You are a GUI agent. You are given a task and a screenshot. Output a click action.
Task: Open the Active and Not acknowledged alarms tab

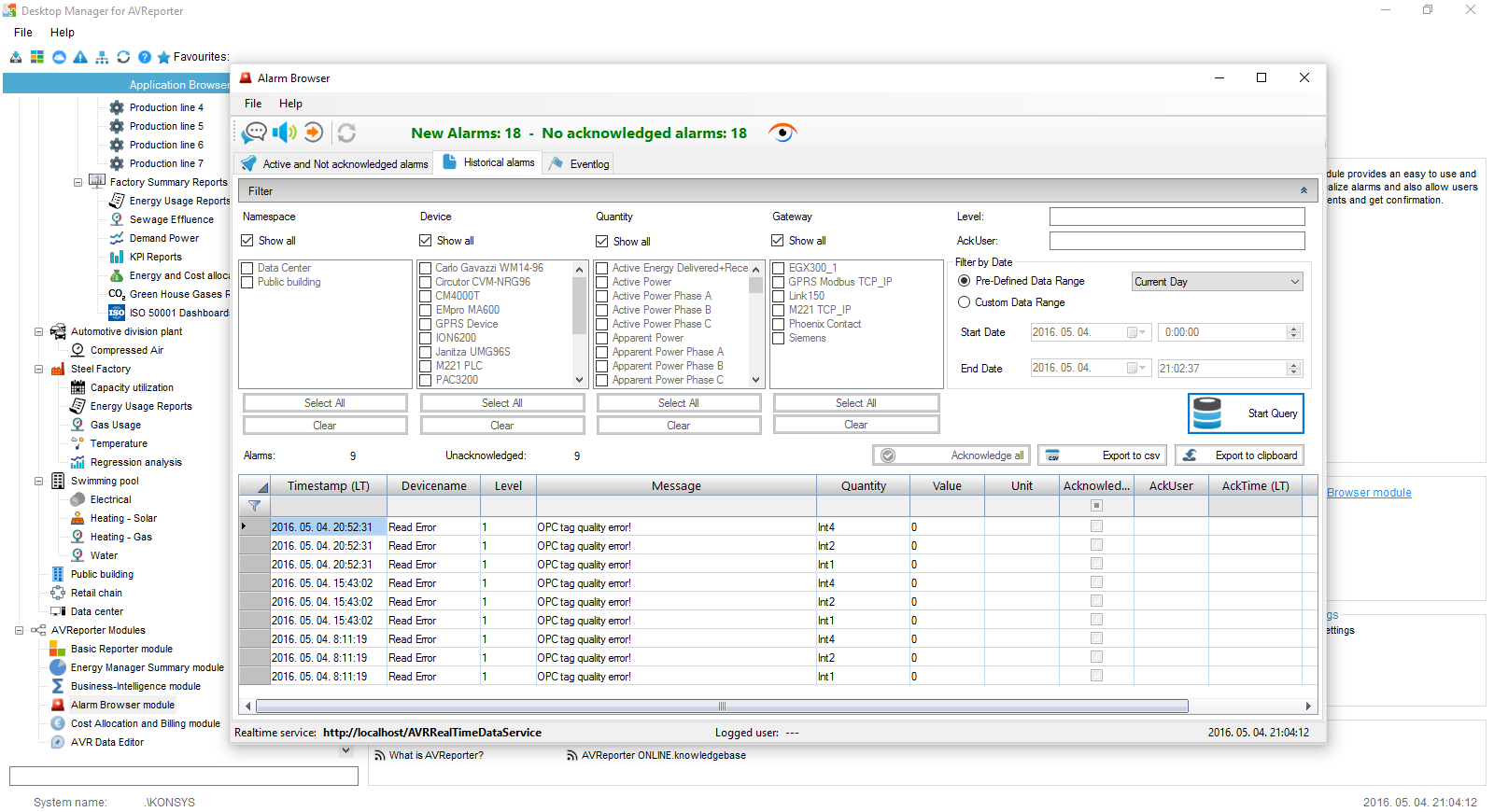[335, 164]
